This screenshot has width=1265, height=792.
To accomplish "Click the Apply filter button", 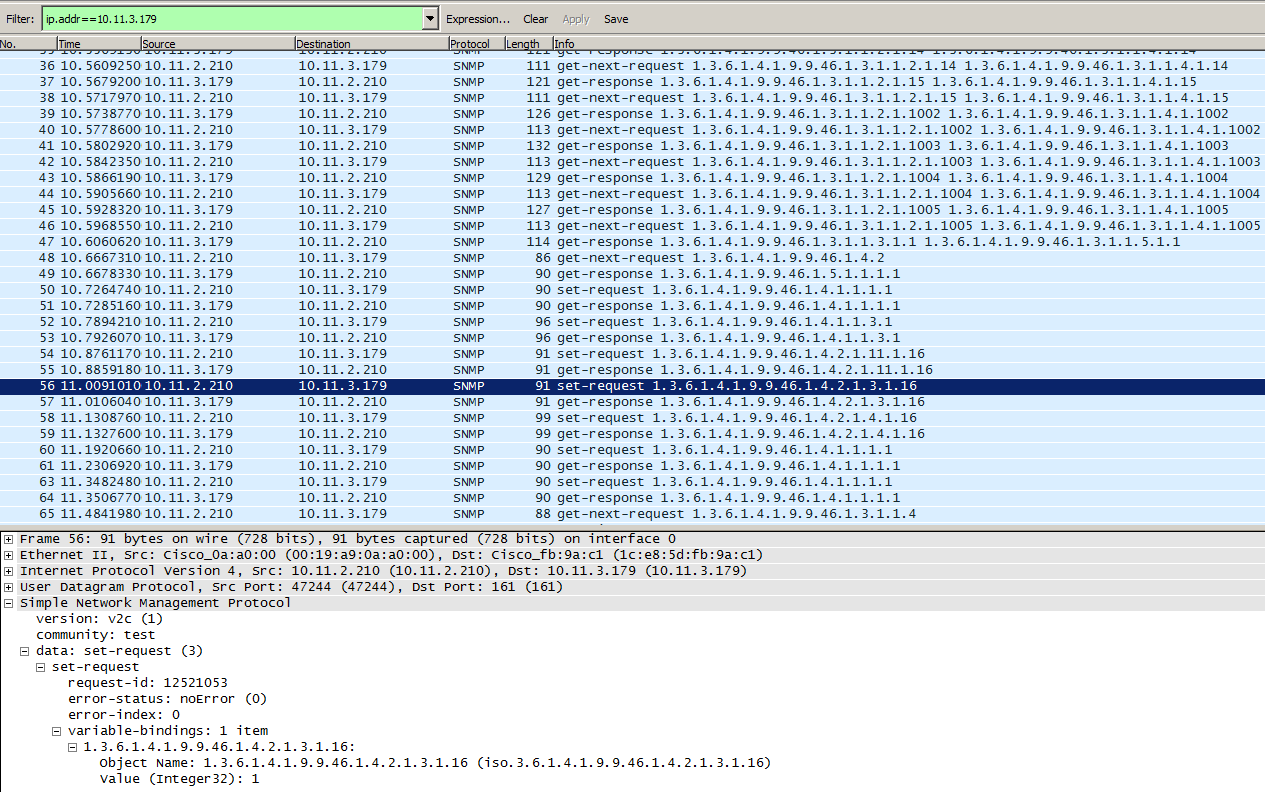I will [576, 19].
